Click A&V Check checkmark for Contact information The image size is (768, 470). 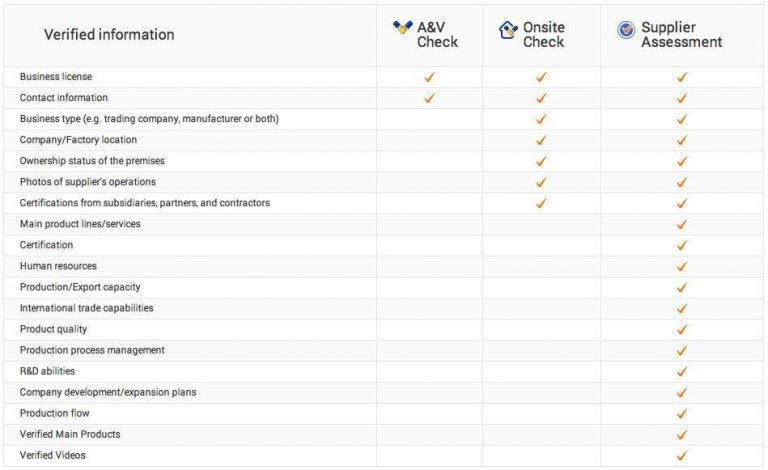pos(429,98)
